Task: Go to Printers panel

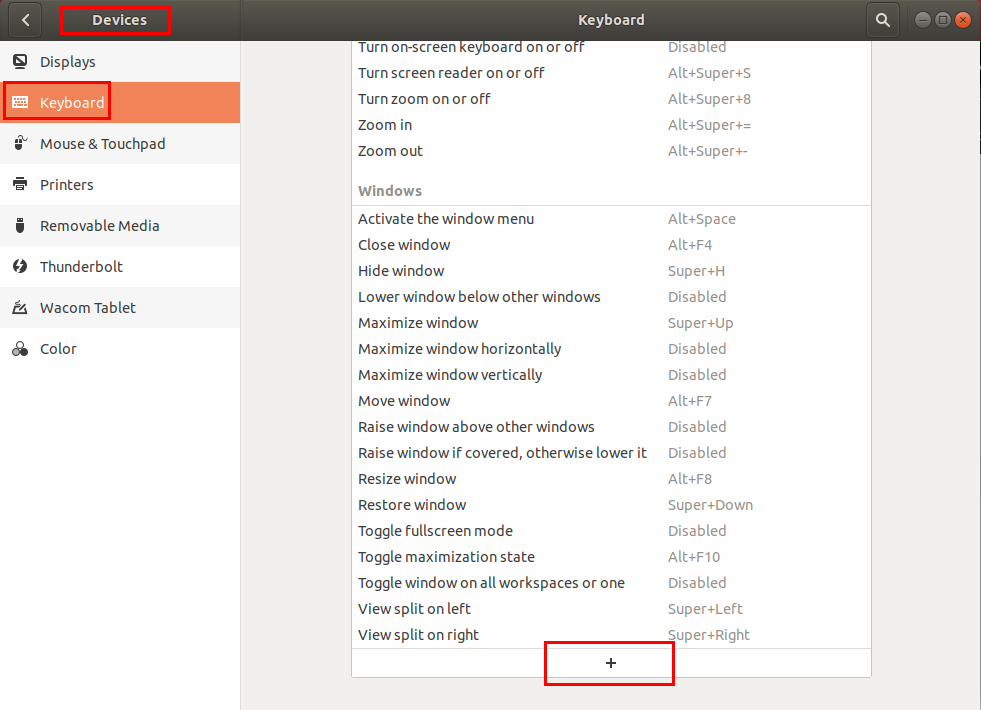Action: coord(119,185)
